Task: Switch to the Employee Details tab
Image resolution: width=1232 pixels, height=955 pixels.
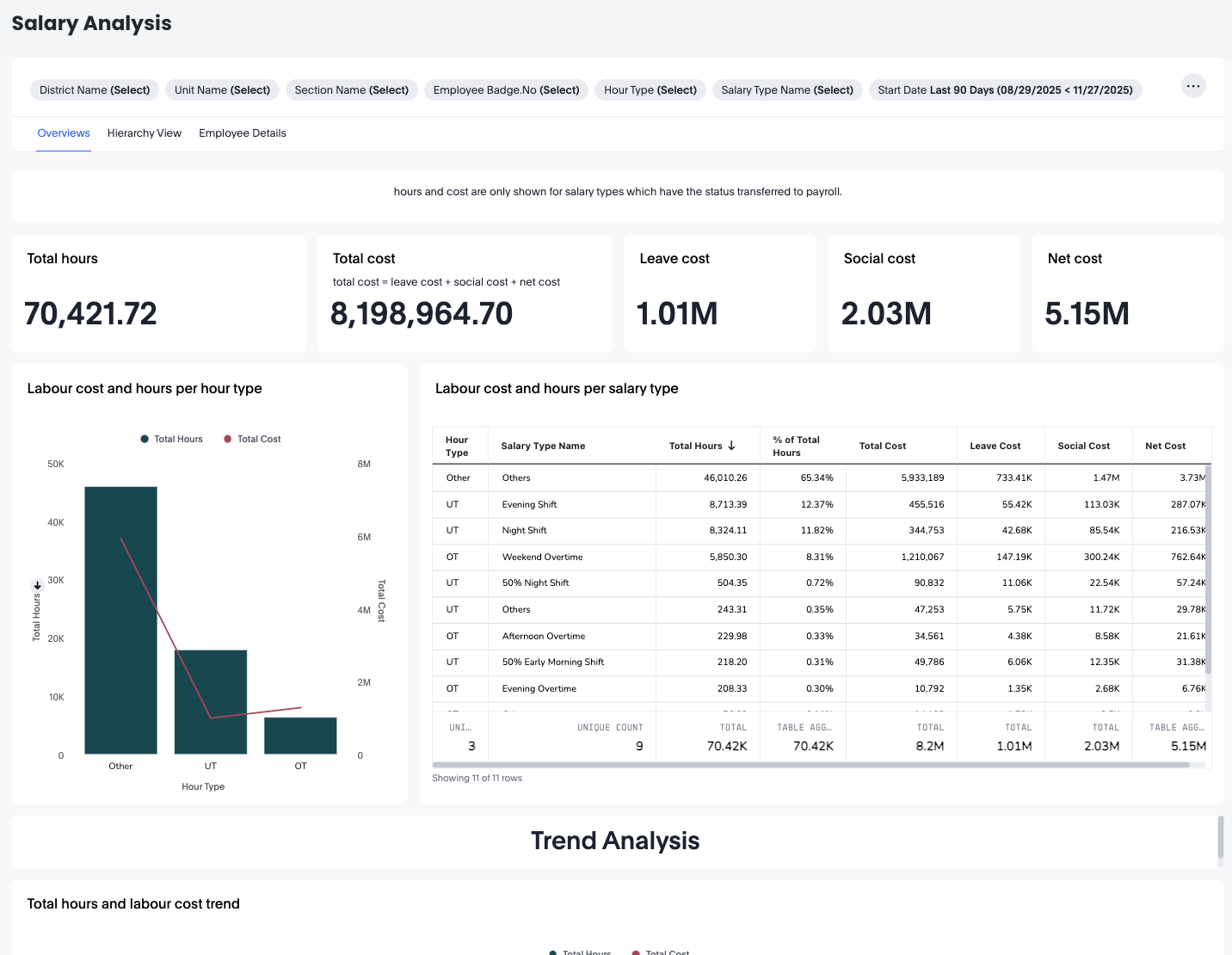Action: coord(242,133)
